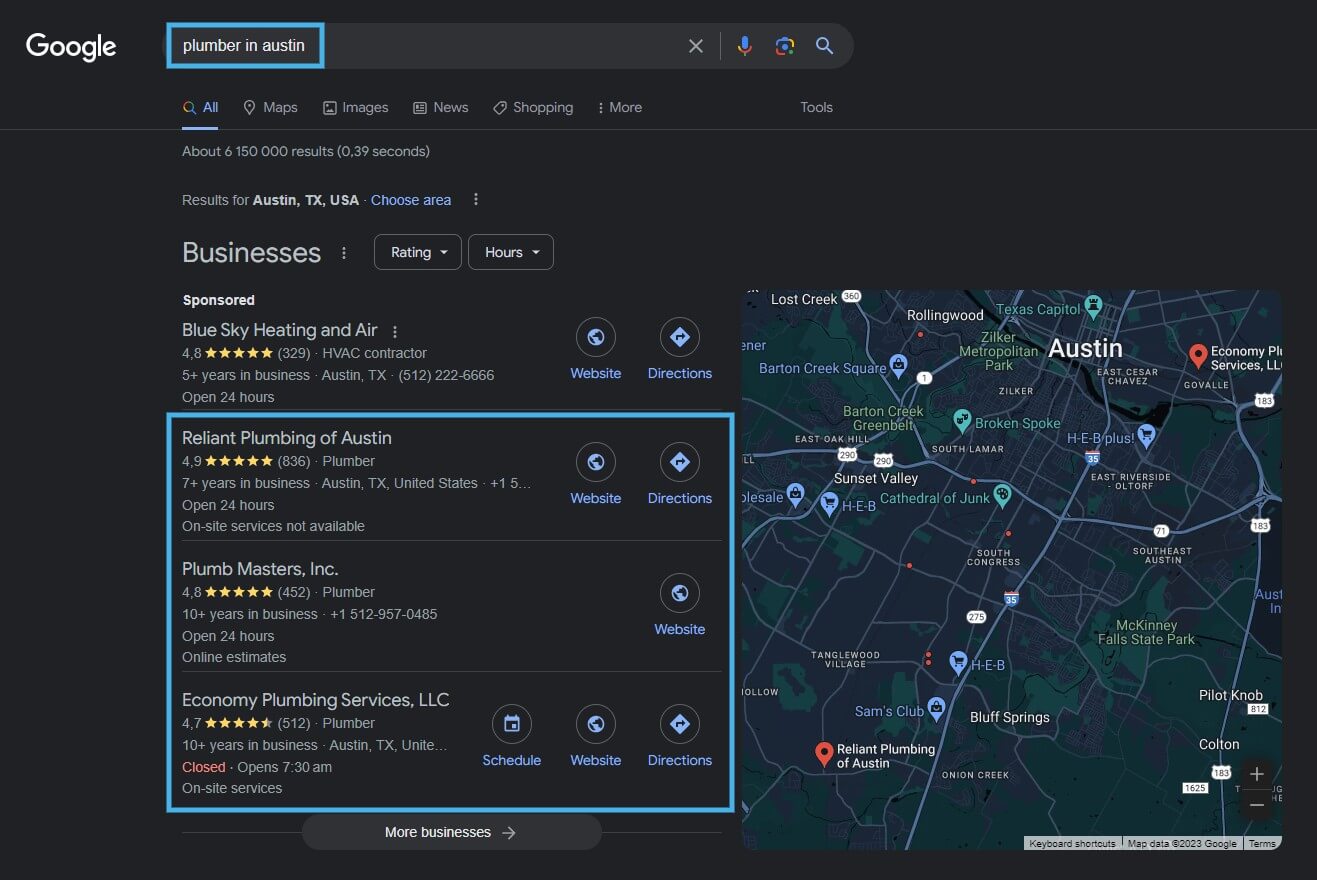Switch to the Maps tab
Image resolution: width=1317 pixels, height=880 pixels.
pyautogui.click(x=270, y=107)
